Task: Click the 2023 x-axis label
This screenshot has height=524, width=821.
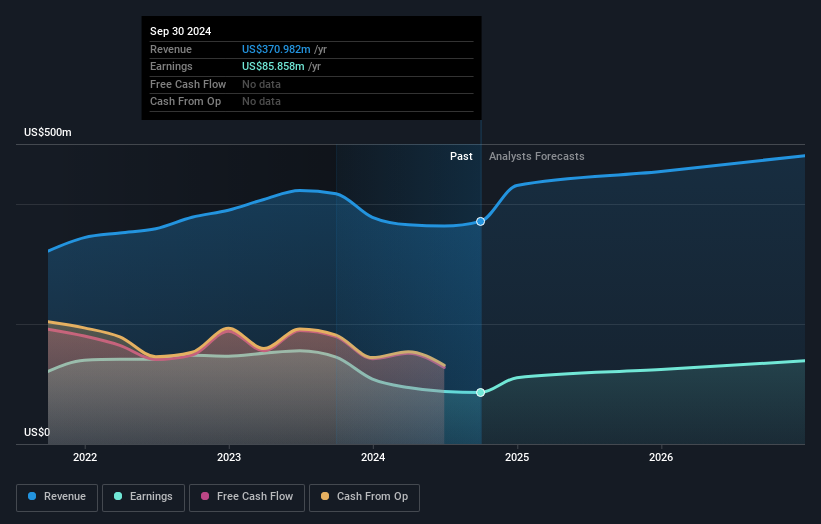Action: point(229,458)
